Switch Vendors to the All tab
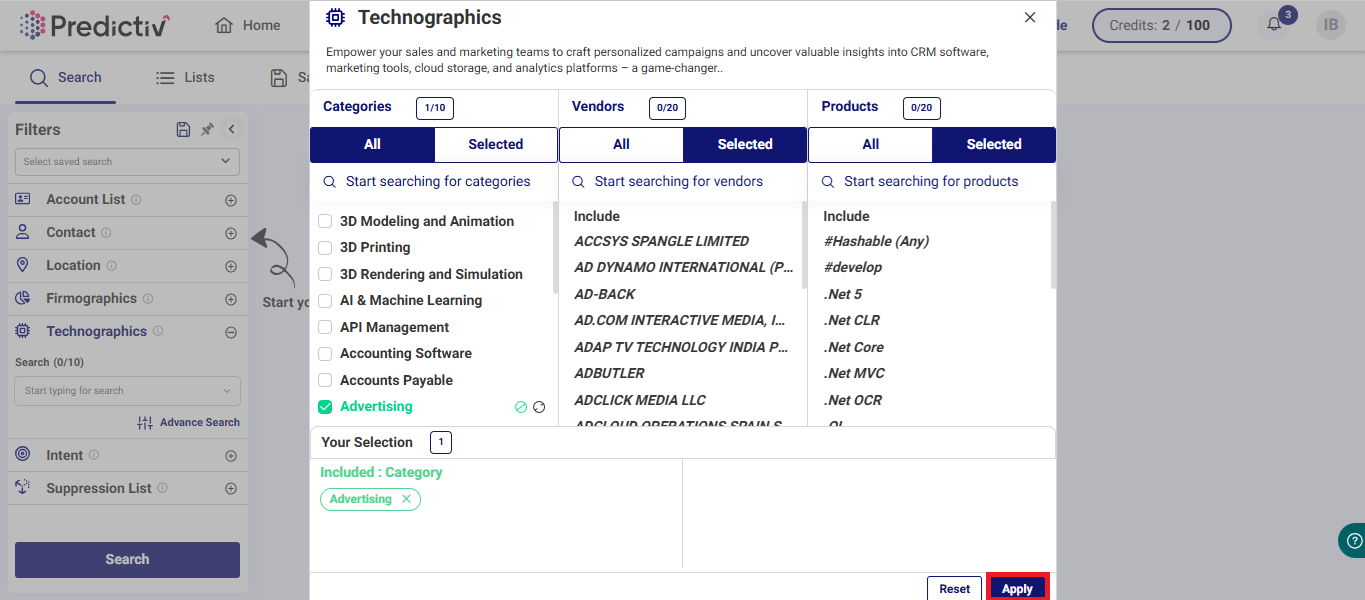Screen dimensions: 1365x600 (x=621, y=144)
